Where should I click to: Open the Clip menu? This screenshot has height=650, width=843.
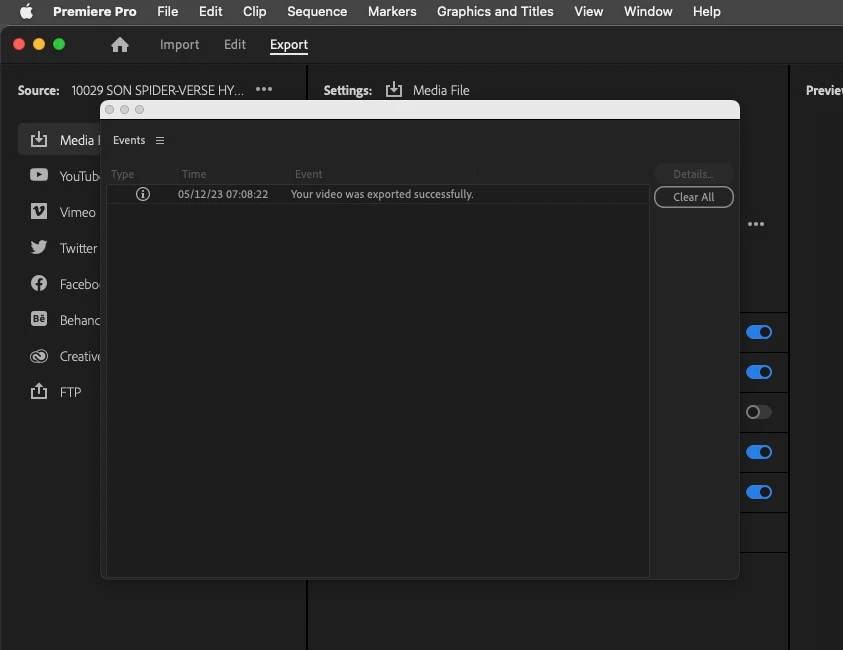click(x=254, y=11)
